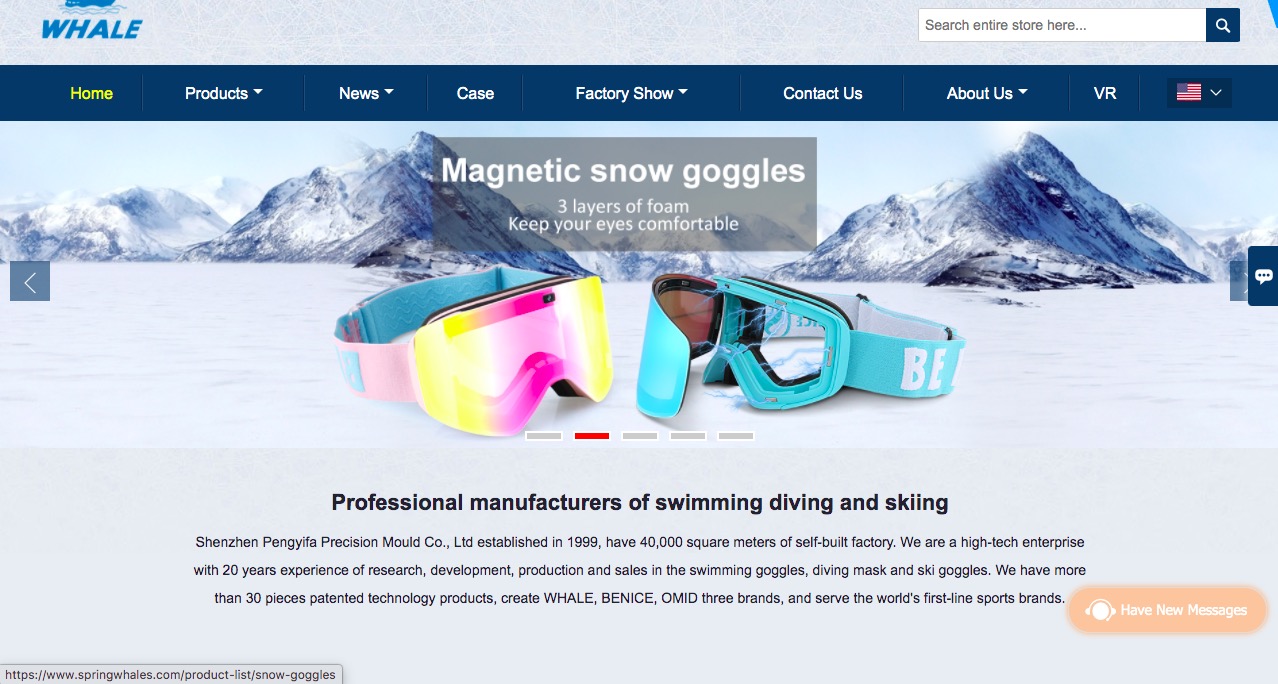Select the third carousel indicator
1278x684 pixels.
(x=640, y=436)
